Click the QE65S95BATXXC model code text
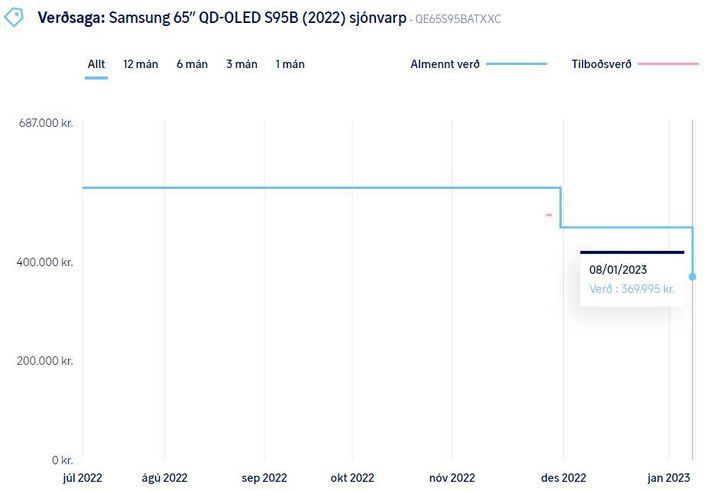The width and height of the screenshot is (713, 491). pyautogui.click(x=458, y=20)
